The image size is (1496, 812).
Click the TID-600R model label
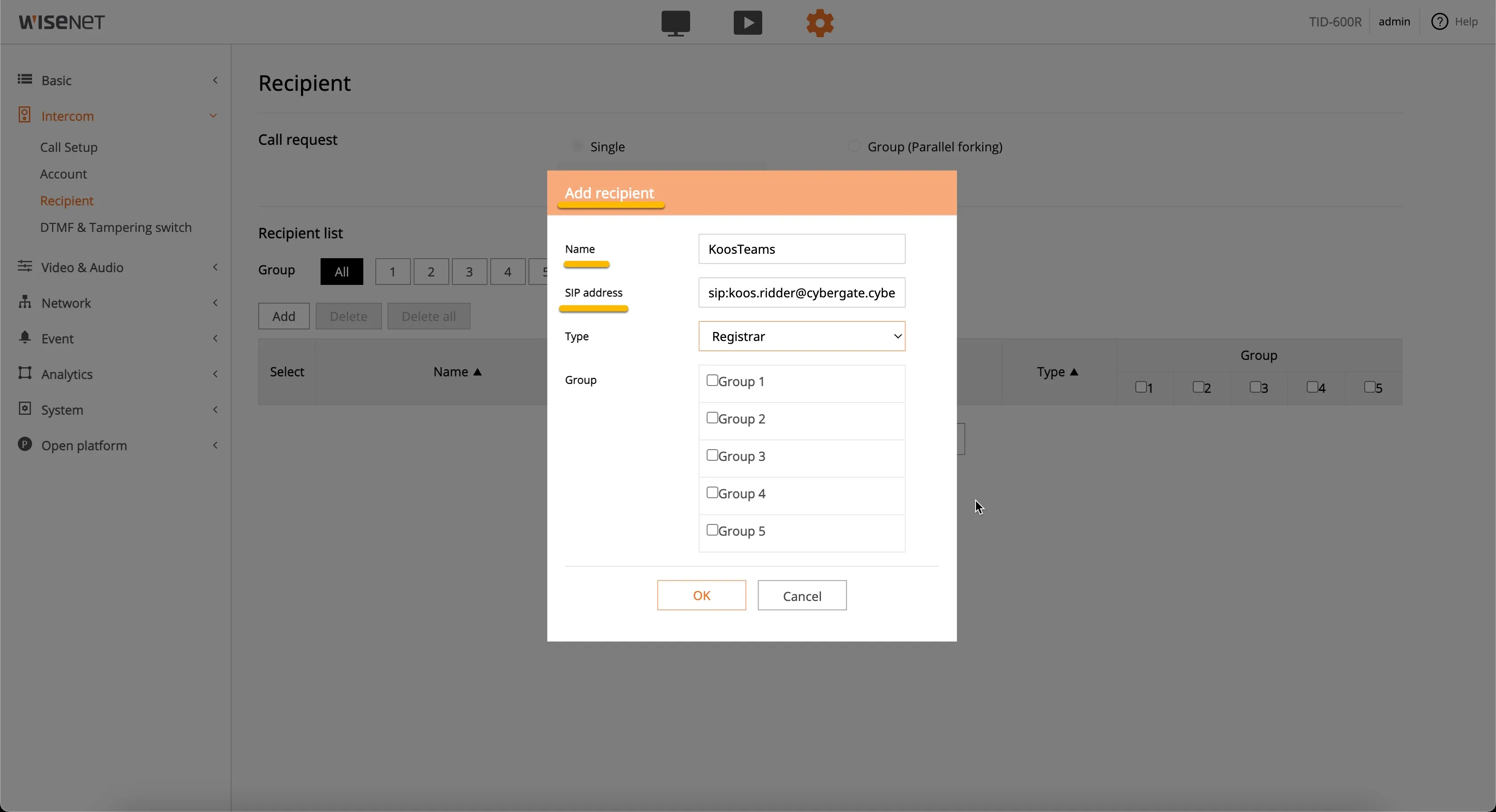[1334, 22]
